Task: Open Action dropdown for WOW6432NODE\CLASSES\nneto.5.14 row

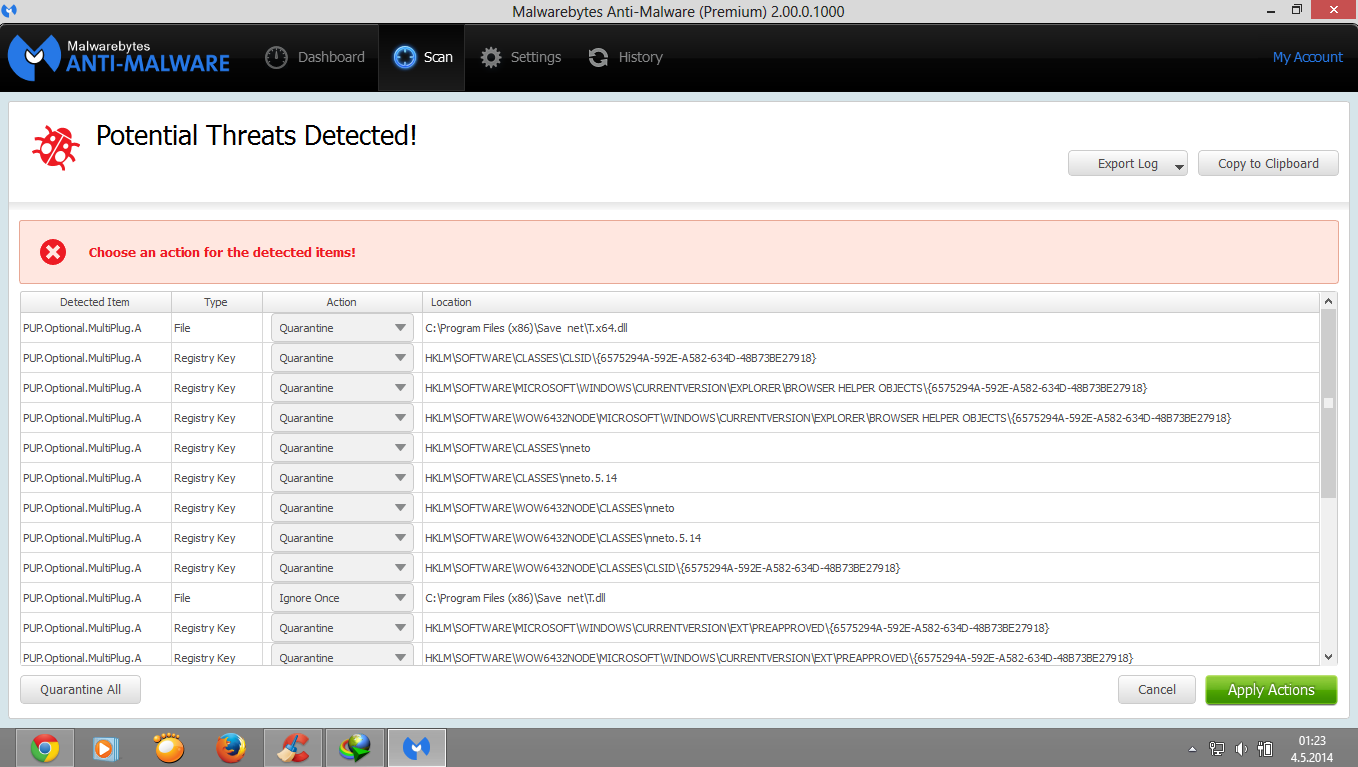Action: [x=342, y=538]
